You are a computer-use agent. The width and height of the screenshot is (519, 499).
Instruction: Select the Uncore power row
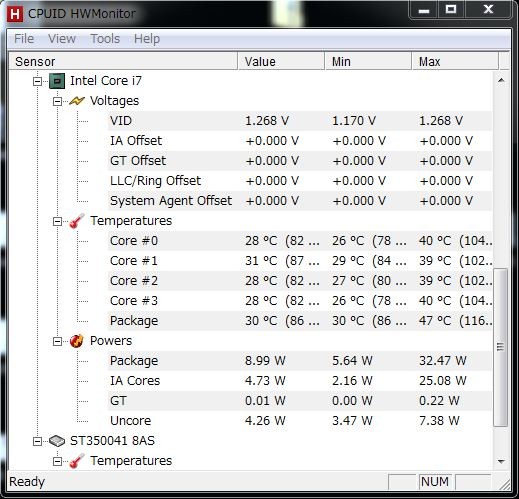pos(300,421)
